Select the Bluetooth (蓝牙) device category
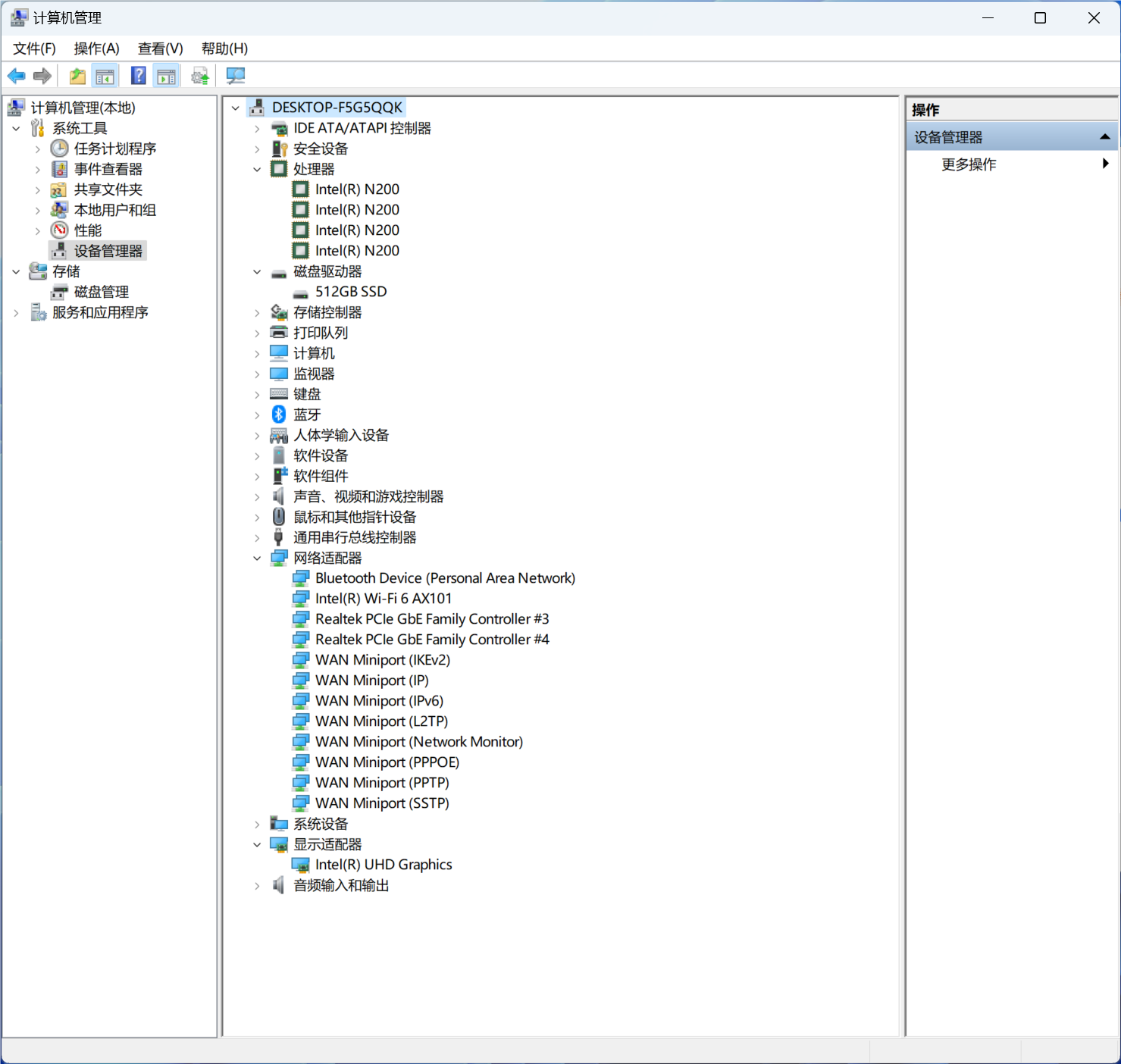 click(x=307, y=415)
